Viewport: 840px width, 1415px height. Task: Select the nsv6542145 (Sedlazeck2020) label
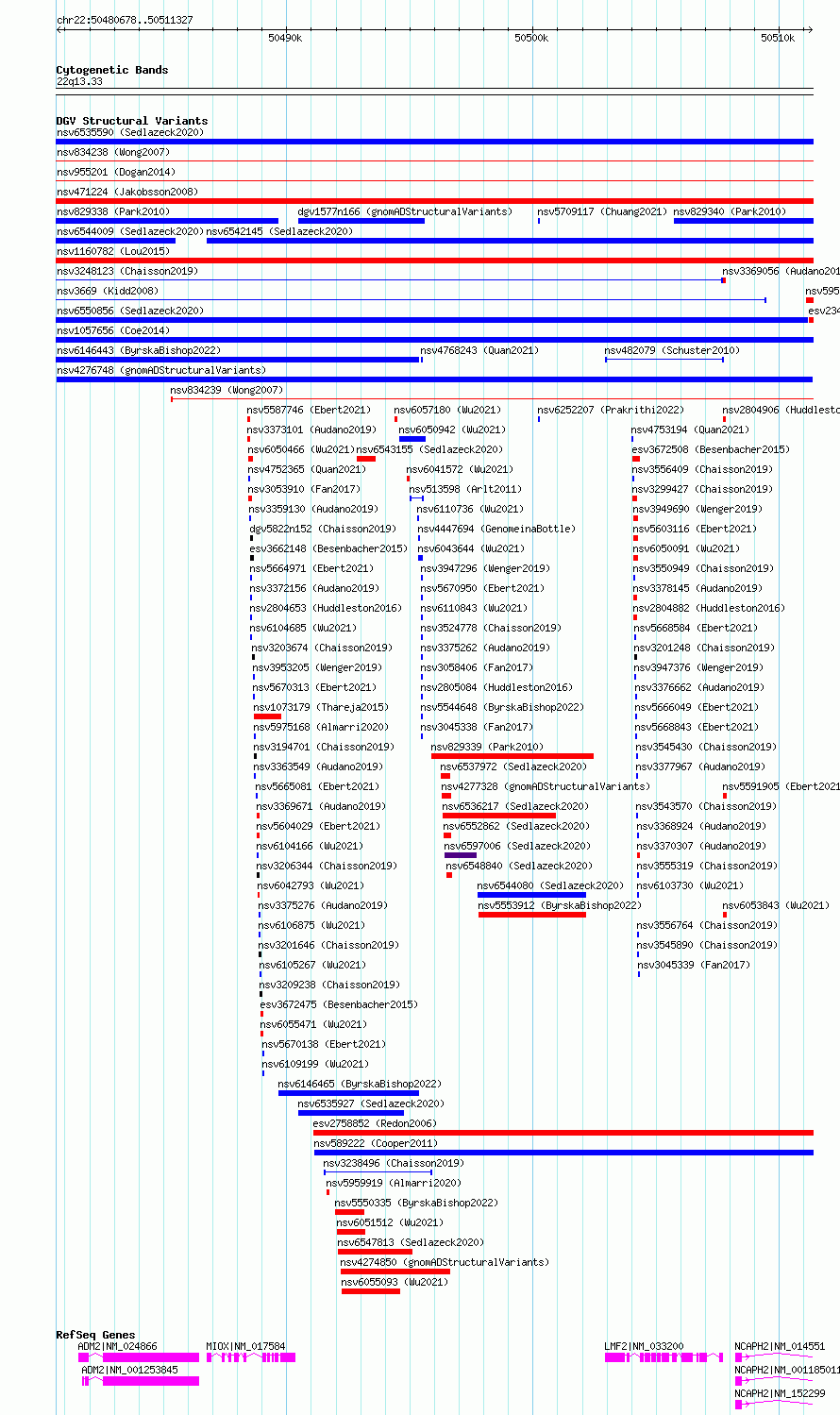(x=279, y=231)
